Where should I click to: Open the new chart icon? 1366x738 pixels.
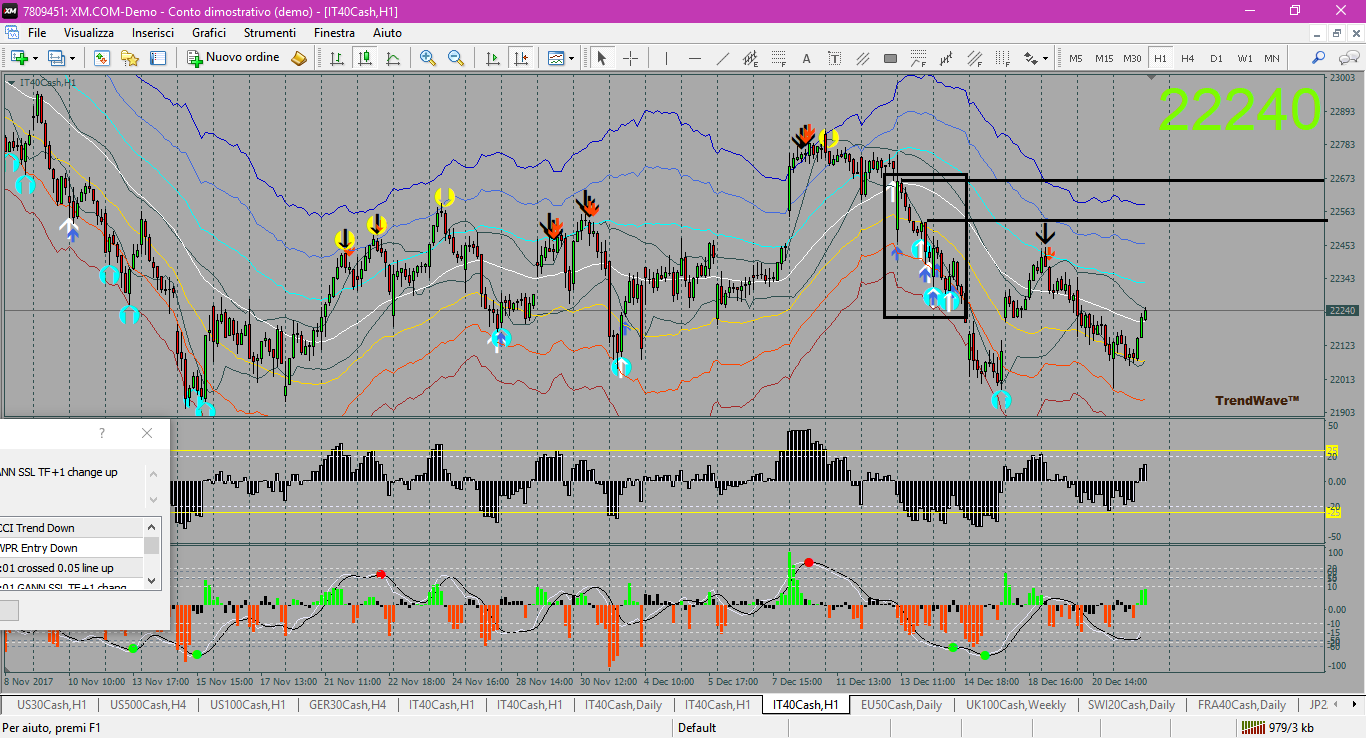(19, 58)
